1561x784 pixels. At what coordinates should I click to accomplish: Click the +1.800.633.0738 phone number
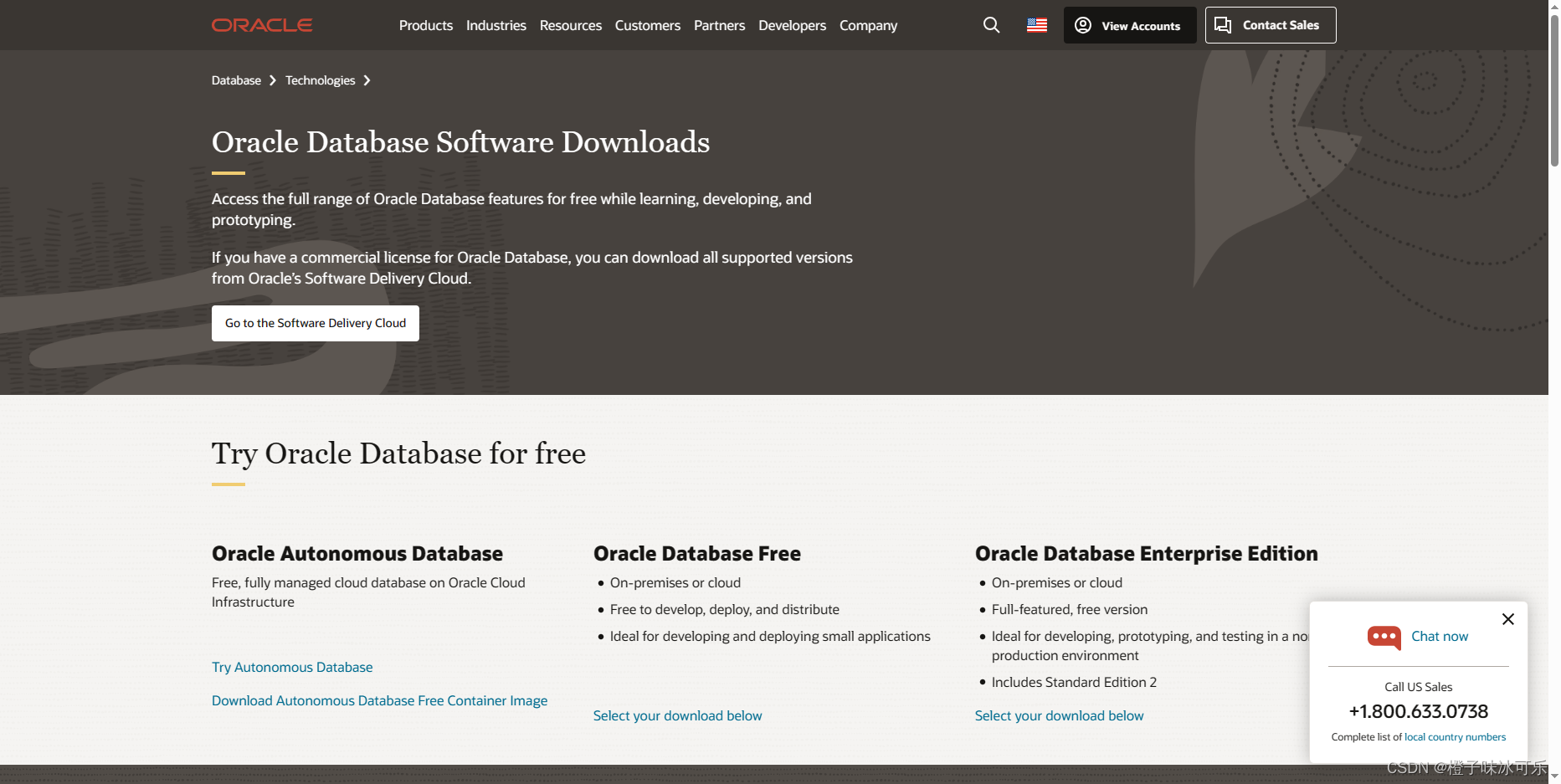coord(1419,711)
